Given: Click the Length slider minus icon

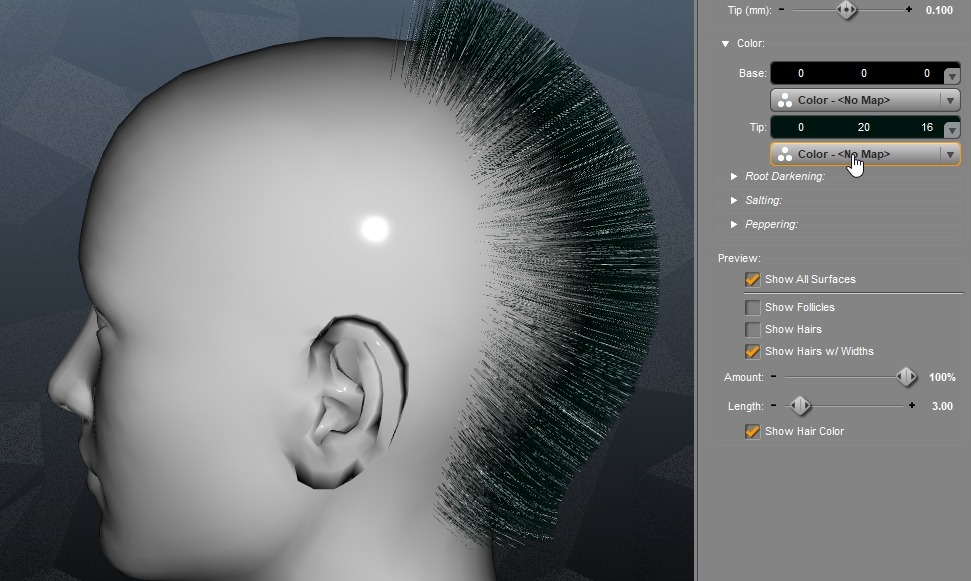Looking at the screenshot, I should (773, 406).
